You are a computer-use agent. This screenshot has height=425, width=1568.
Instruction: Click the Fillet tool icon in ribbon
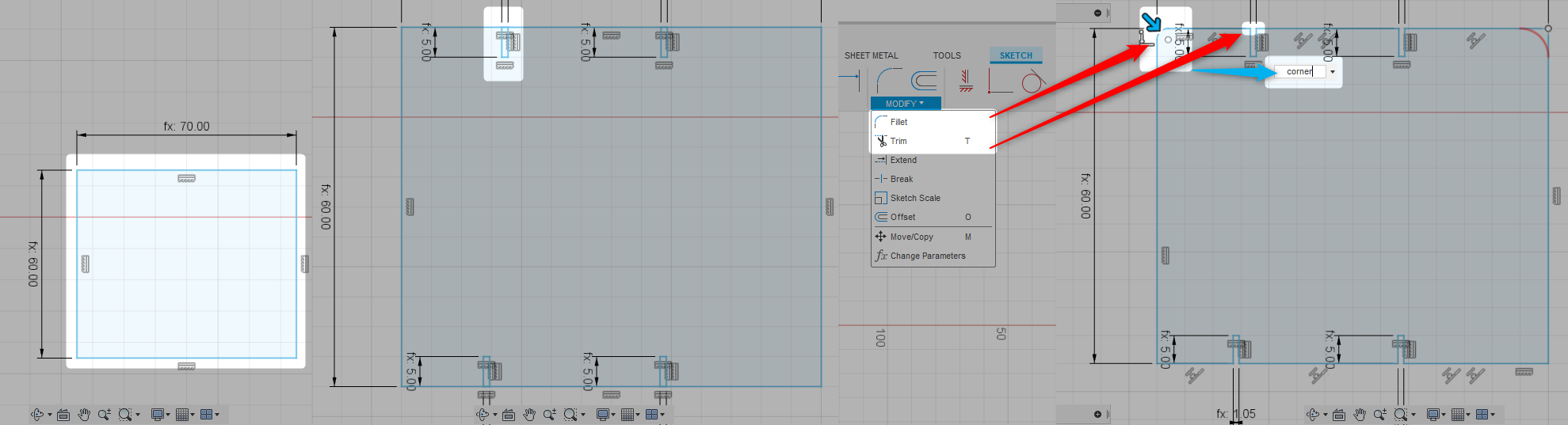coord(889,80)
